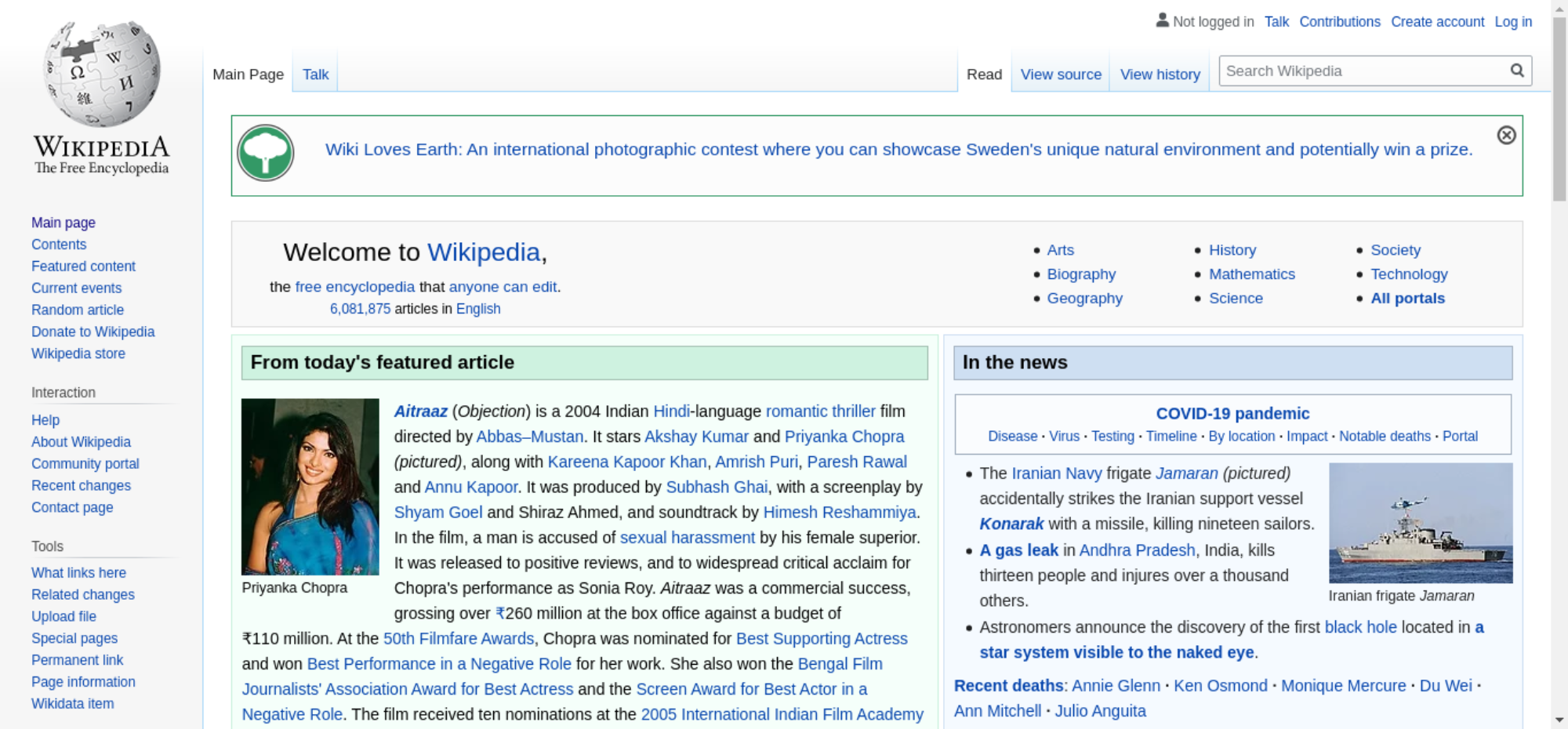Click Create account link

pos(1437,22)
